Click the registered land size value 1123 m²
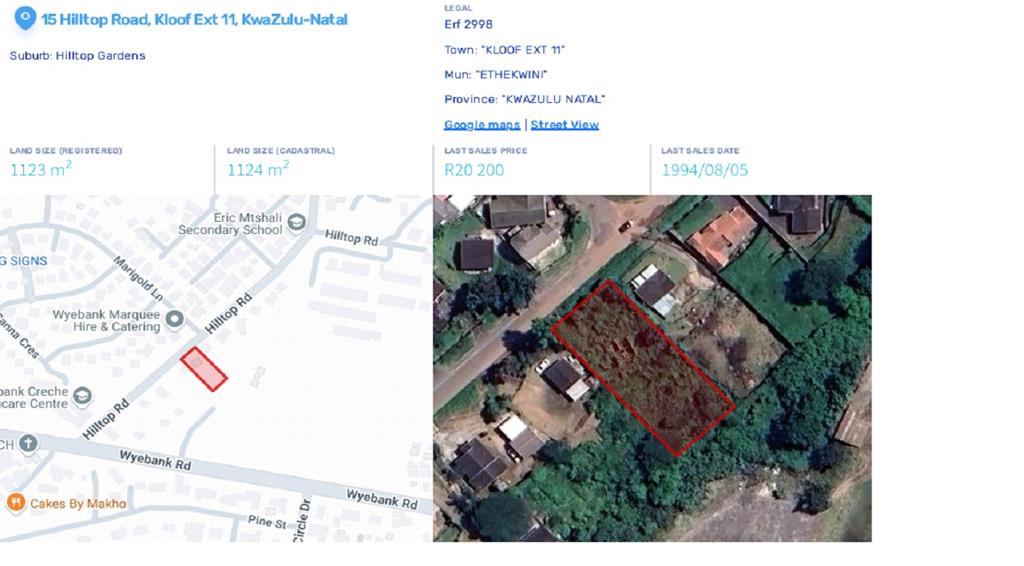Viewport: 1024px width, 566px height. (40, 169)
